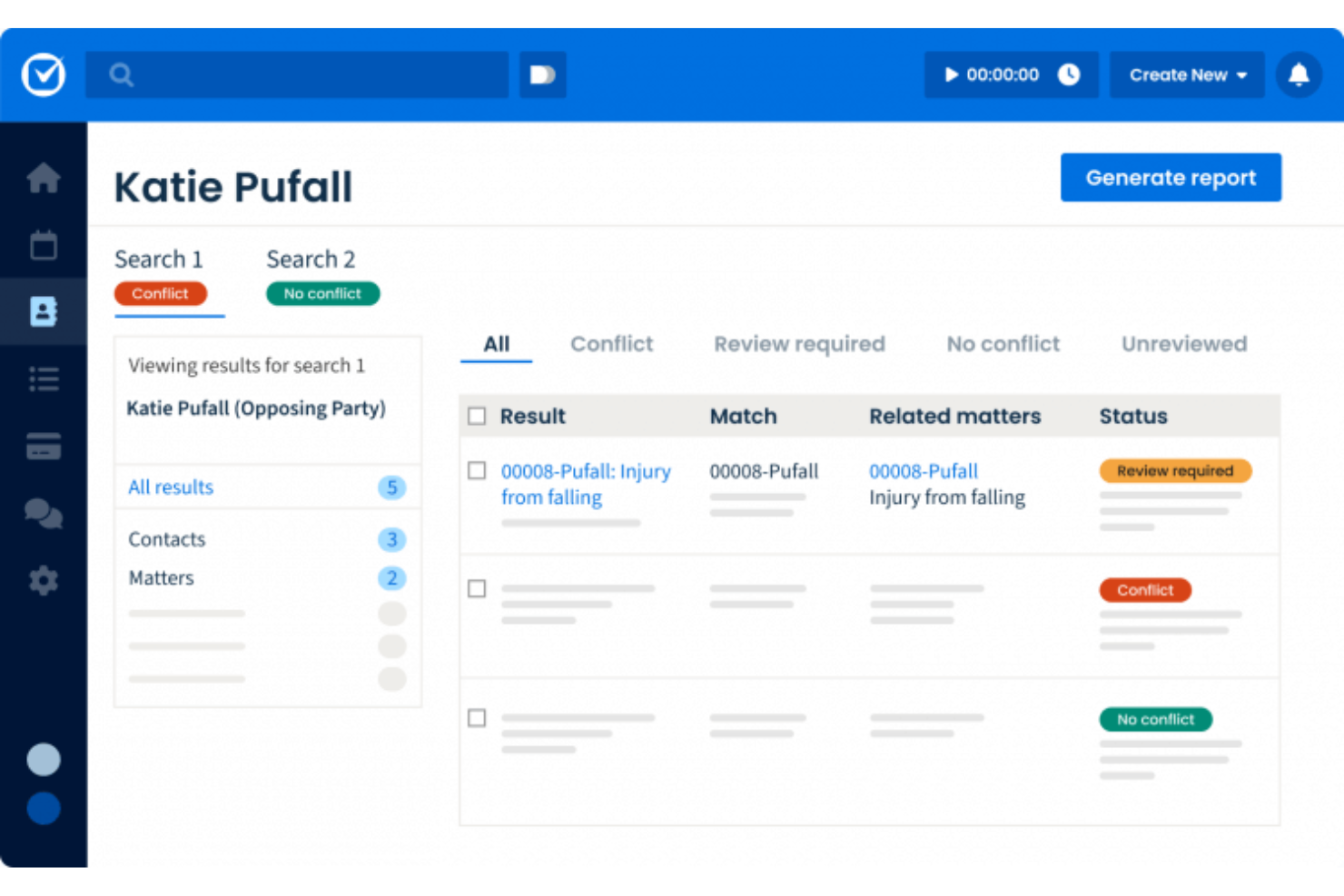The image size is (1344, 896).
Task: Select the Review required filter tab
Action: pos(799,344)
